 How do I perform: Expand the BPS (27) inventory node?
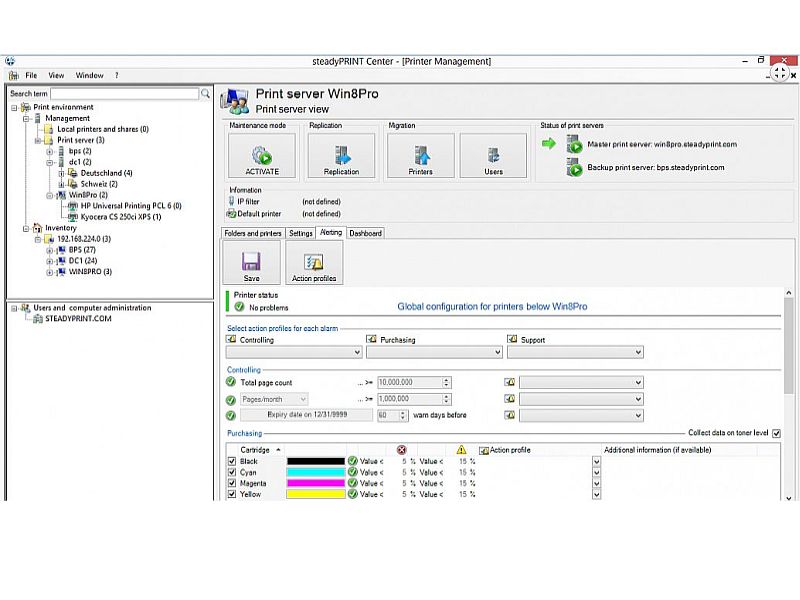click(49, 250)
